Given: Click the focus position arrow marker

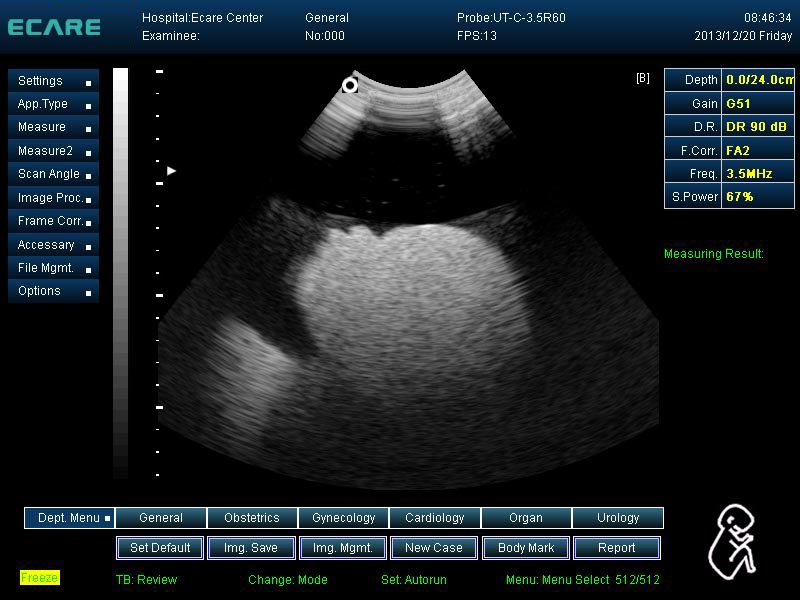Looking at the screenshot, I should tap(171, 171).
